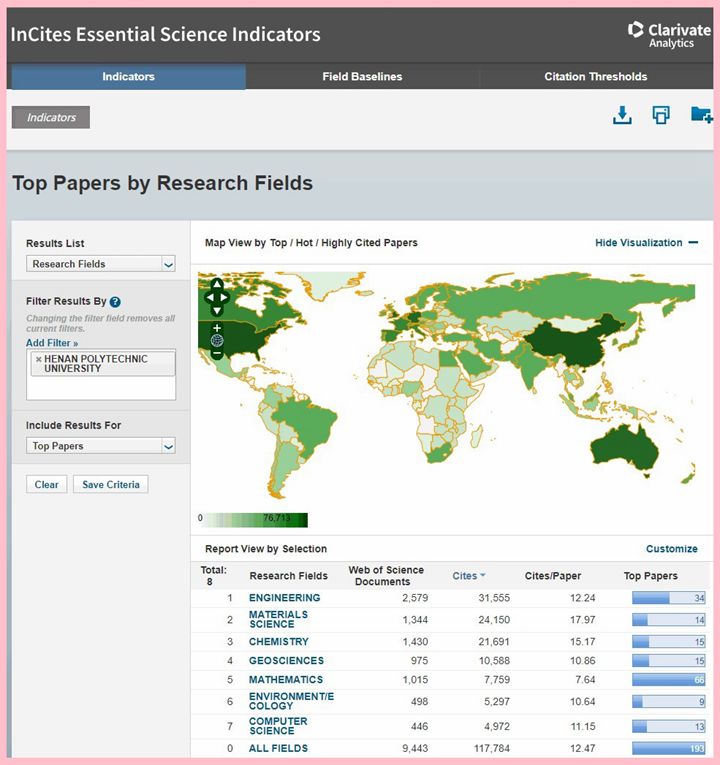Click the Add Filter link
720x765 pixels.
(x=51, y=343)
